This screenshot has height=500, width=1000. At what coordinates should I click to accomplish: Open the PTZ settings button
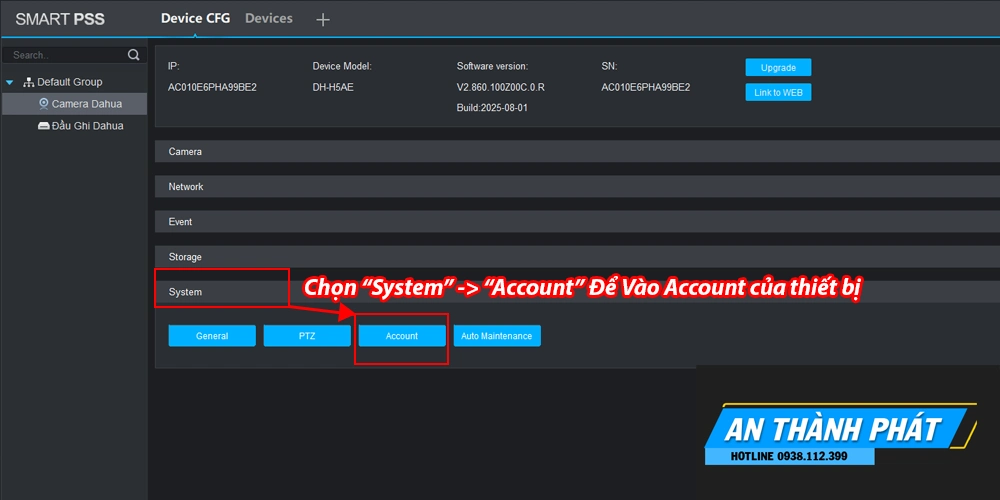click(307, 336)
